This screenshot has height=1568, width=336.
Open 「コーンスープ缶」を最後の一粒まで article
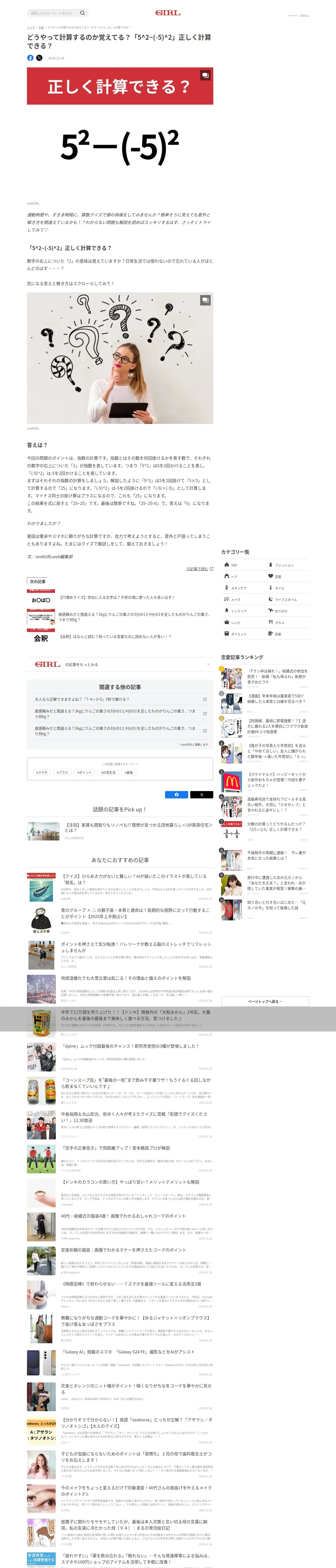pos(136,1083)
